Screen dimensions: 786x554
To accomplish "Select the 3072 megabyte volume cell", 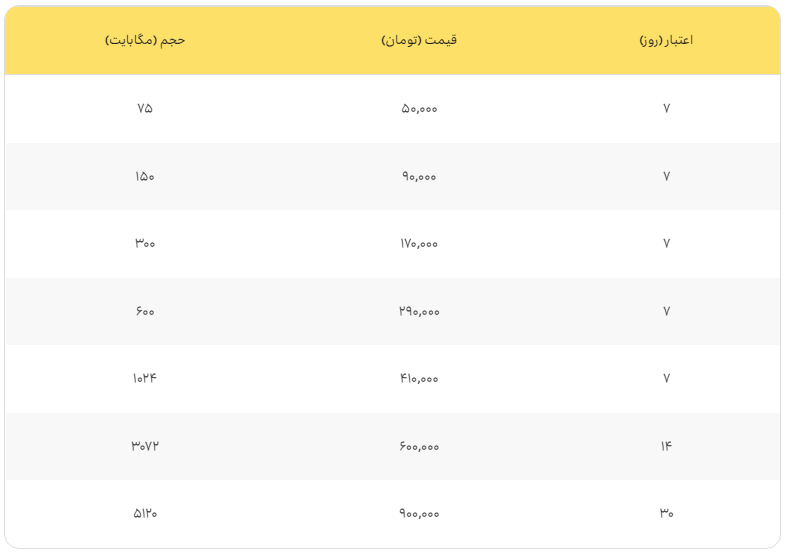I will tap(145, 446).
